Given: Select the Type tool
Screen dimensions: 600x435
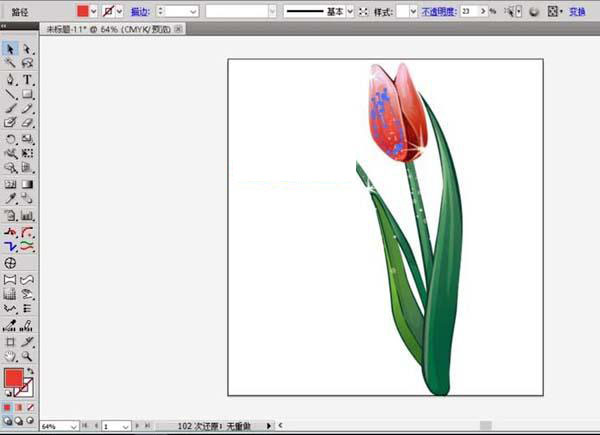Looking at the screenshot, I should point(27,79).
